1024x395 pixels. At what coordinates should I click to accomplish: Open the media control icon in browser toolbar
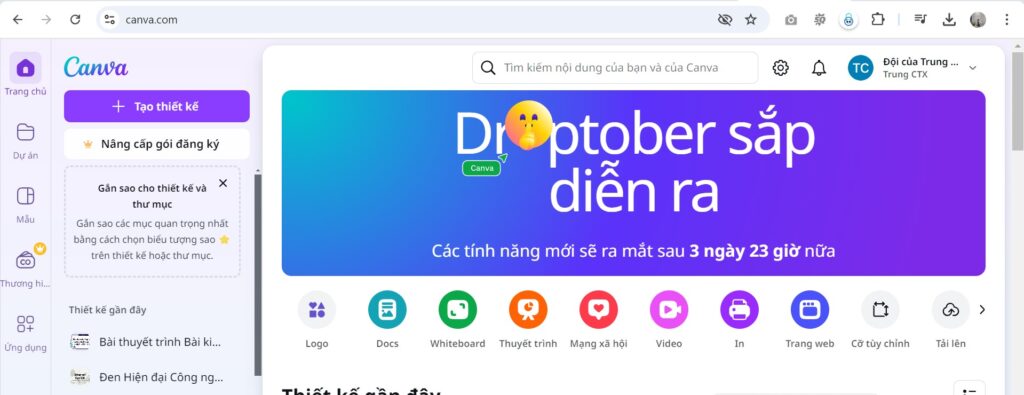pyautogui.click(x=920, y=20)
